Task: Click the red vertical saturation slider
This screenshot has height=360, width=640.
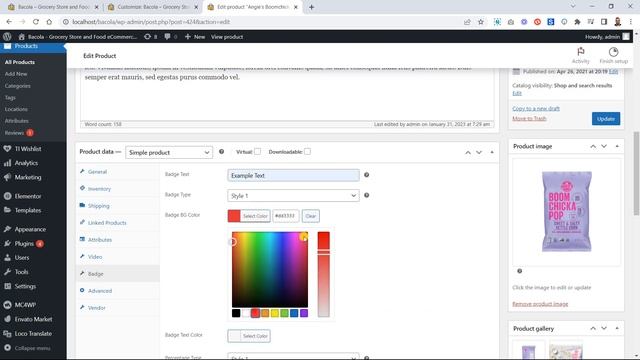Action: point(324,274)
